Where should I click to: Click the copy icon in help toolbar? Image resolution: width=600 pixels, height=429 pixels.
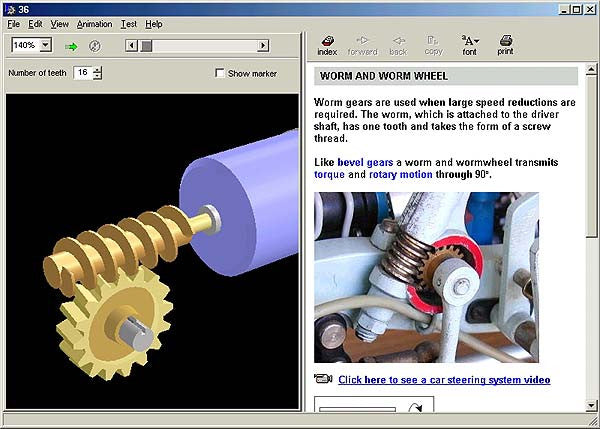tap(433, 44)
